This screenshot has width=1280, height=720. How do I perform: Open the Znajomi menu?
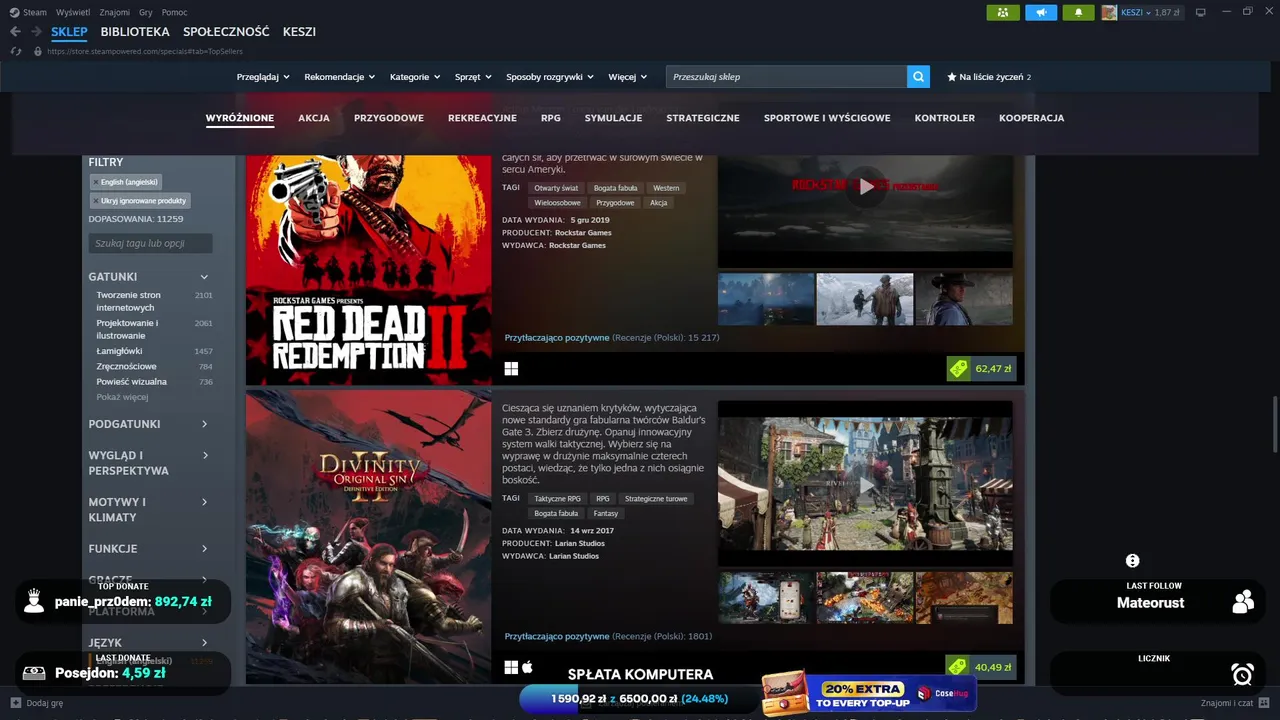[115, 13]
